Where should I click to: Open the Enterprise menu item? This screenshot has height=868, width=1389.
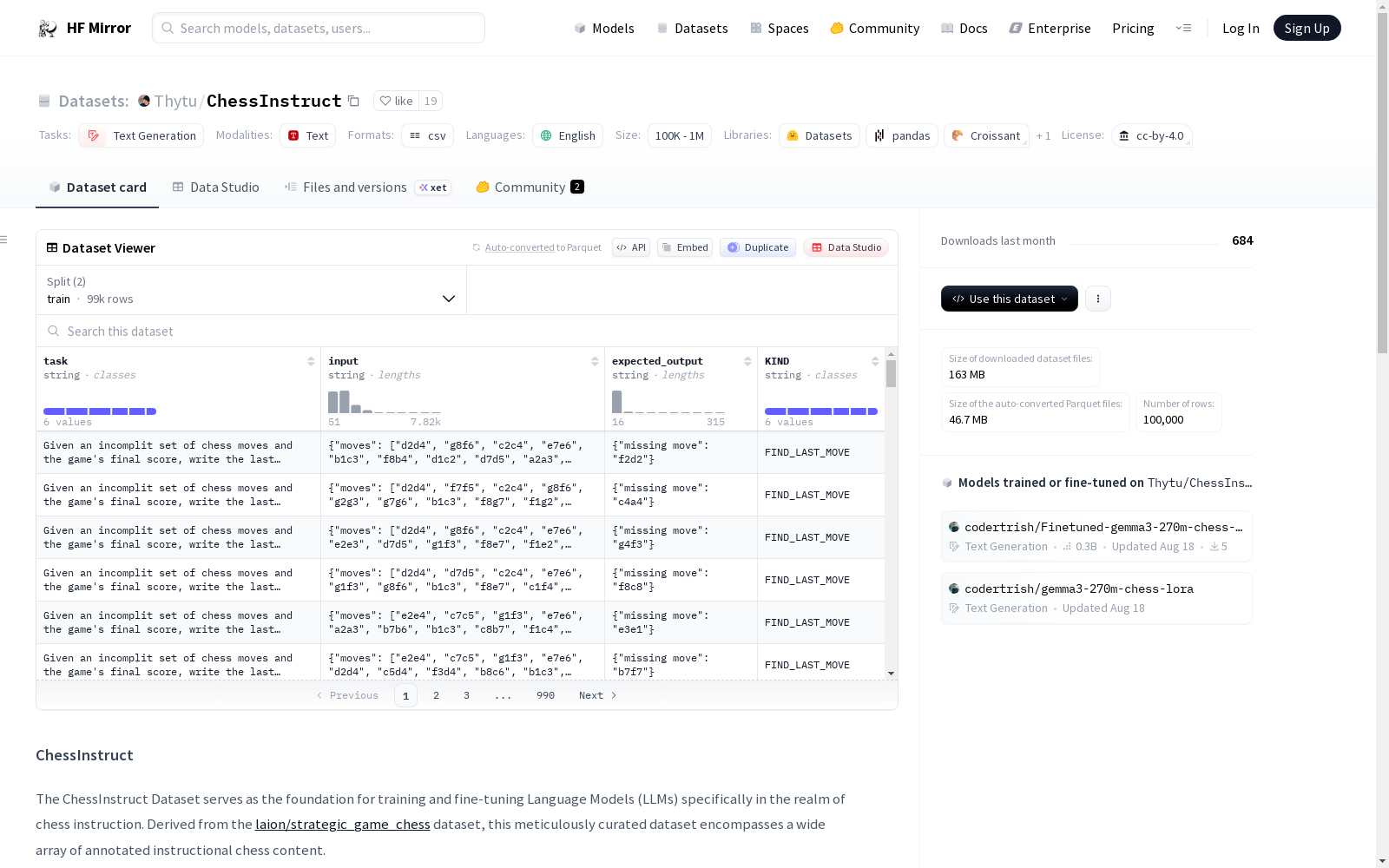(1050, 29)
